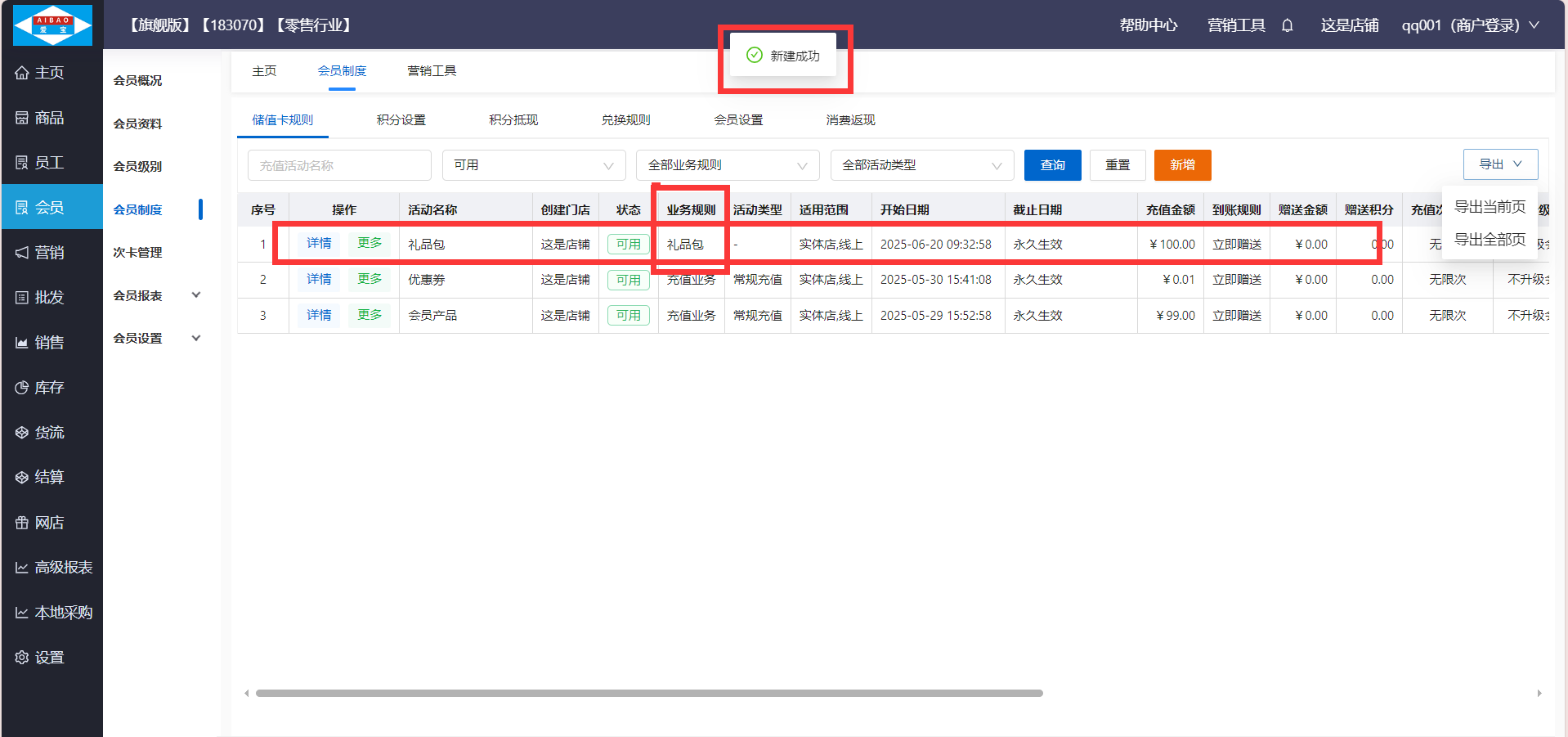Viewport: 1568px width, 737px height.
Task: Switch to the 营销工具 tab
Action: (x=432, y=71)
